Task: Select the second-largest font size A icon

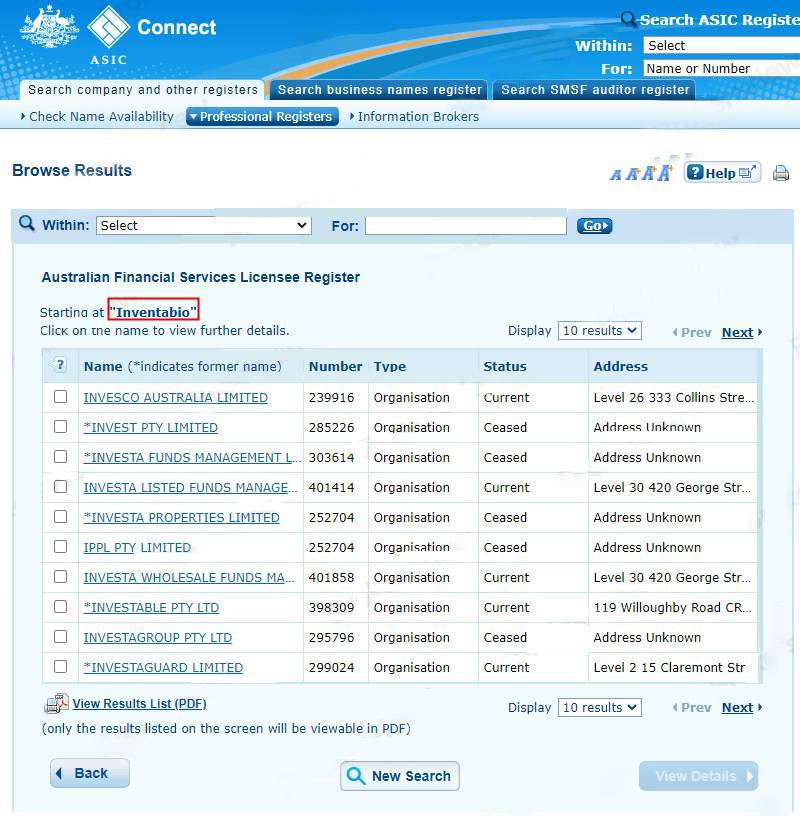Action: pos(648,173)
